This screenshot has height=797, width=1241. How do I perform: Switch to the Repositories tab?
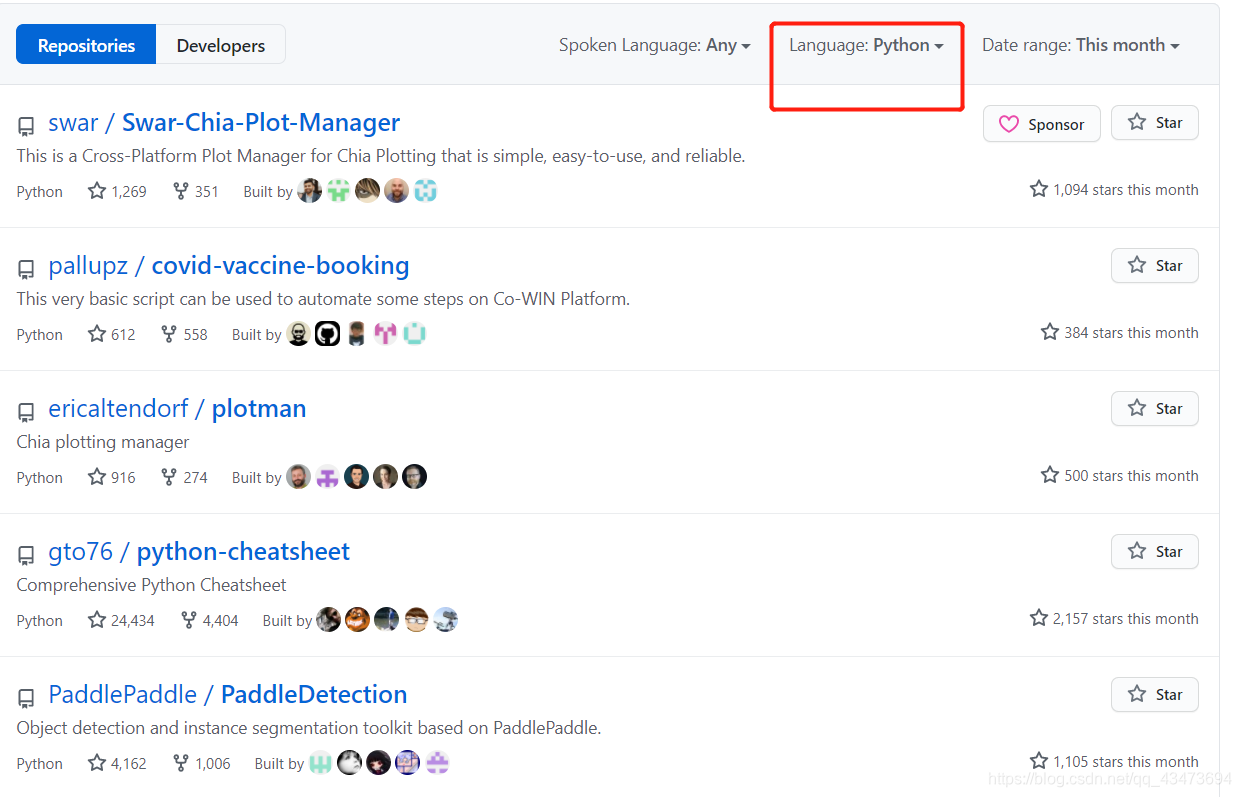86,45
